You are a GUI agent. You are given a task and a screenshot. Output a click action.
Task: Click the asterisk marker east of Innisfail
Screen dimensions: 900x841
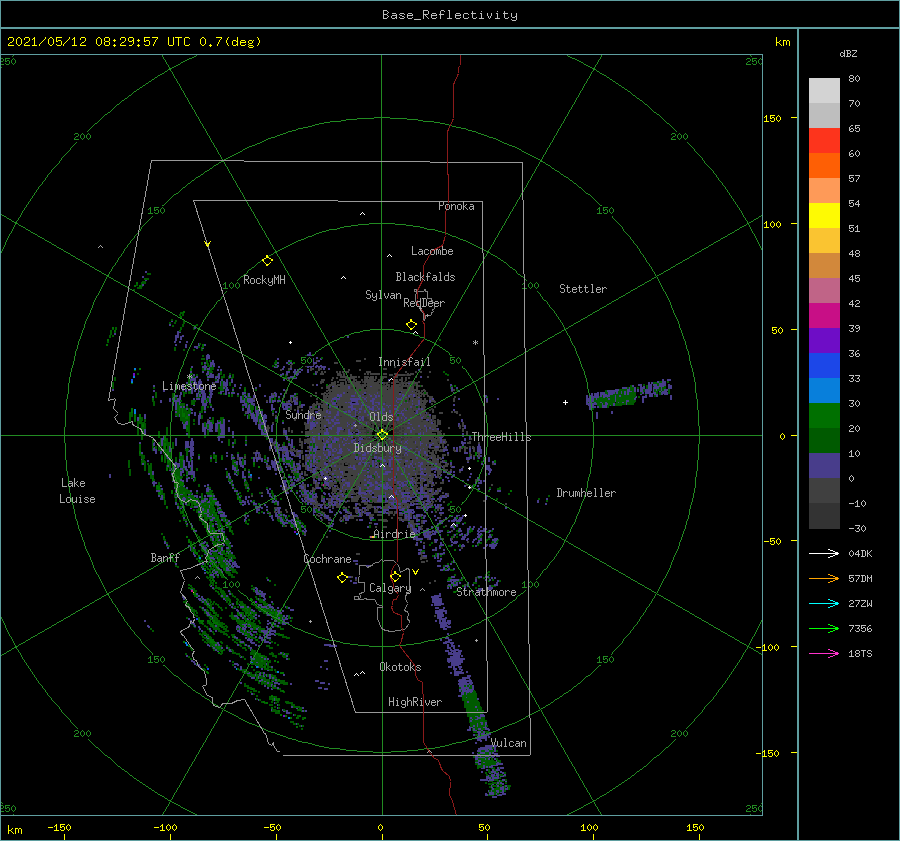[x=475, y=343]
